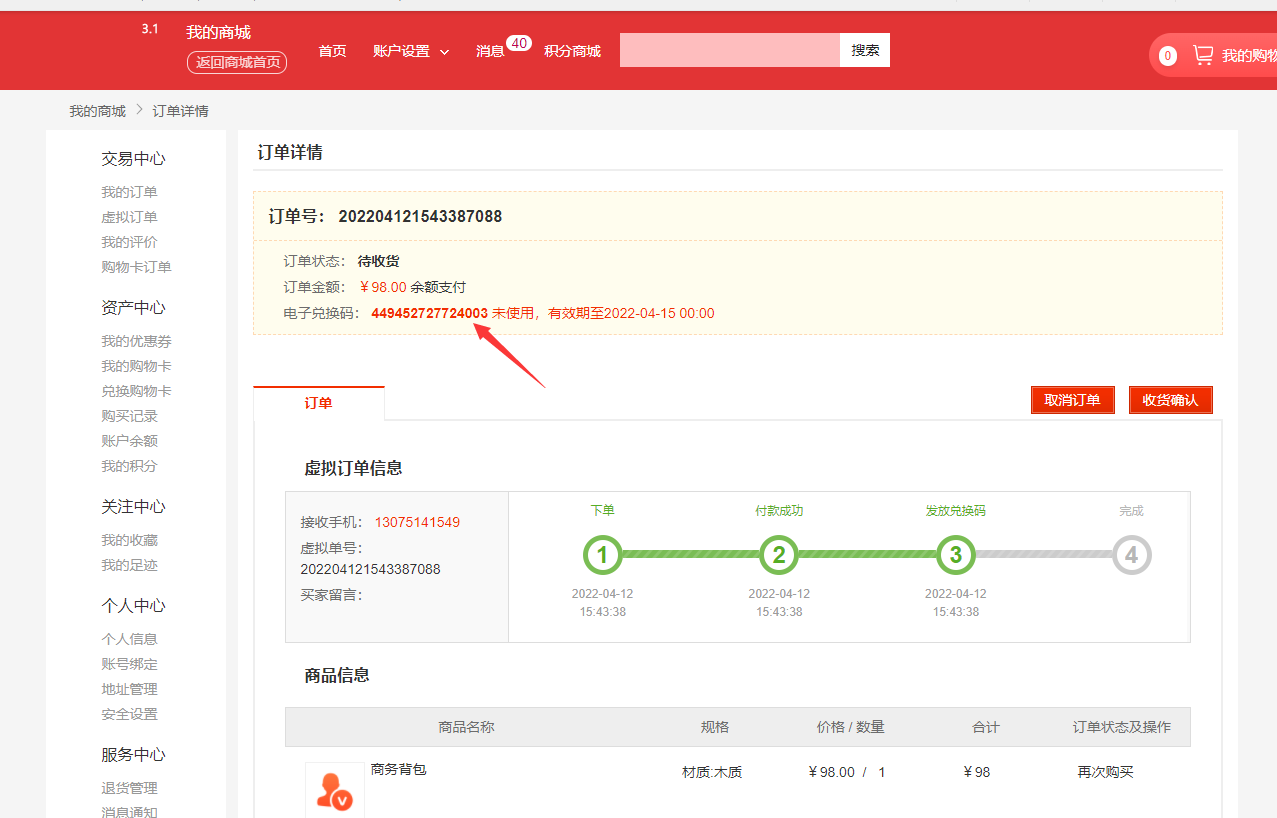Select the 订单 tab
Screen dimensions: 1277x818
318,403
